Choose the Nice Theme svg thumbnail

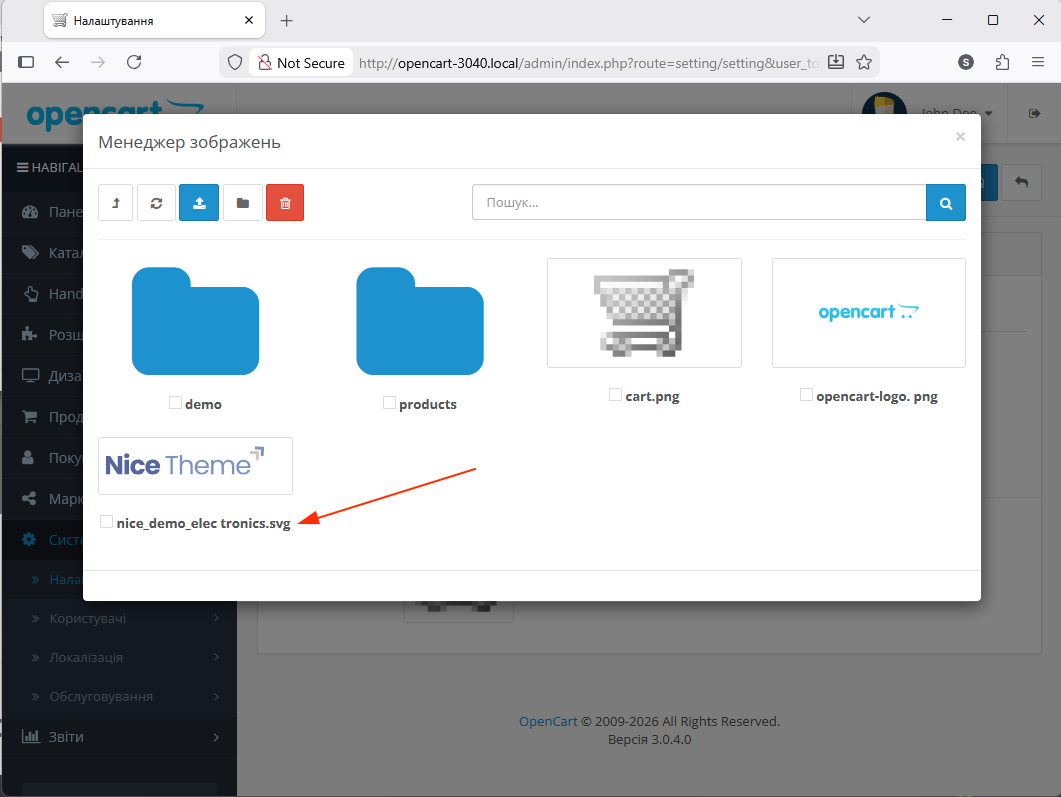[196, 465]
